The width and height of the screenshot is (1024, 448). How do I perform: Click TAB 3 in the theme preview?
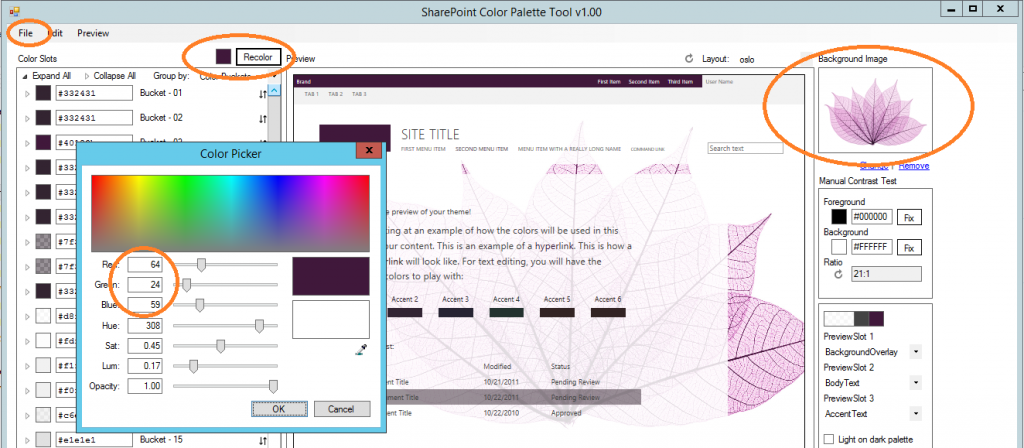click(359, 95)
